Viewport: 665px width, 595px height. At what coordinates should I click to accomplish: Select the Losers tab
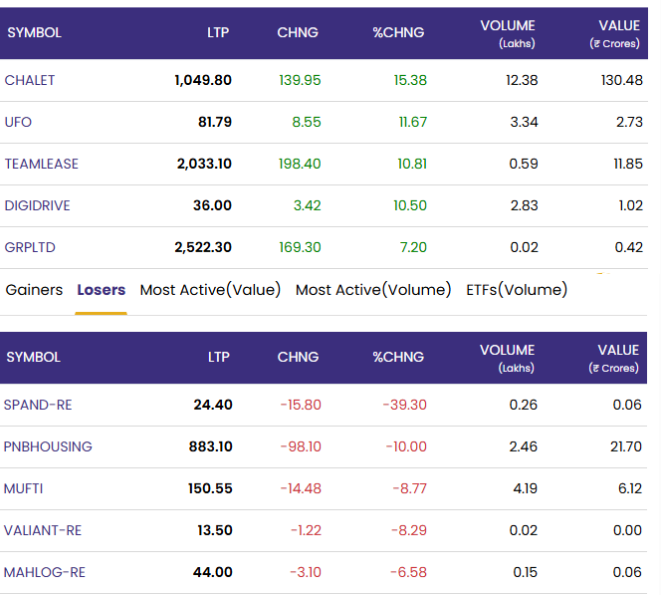point(101,290)
